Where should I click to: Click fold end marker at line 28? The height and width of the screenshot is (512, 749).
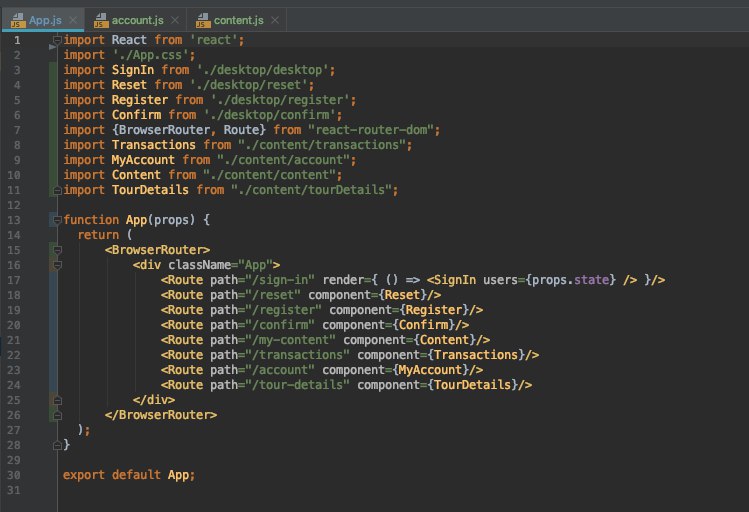pyautogui.click(x=57, y=444)
